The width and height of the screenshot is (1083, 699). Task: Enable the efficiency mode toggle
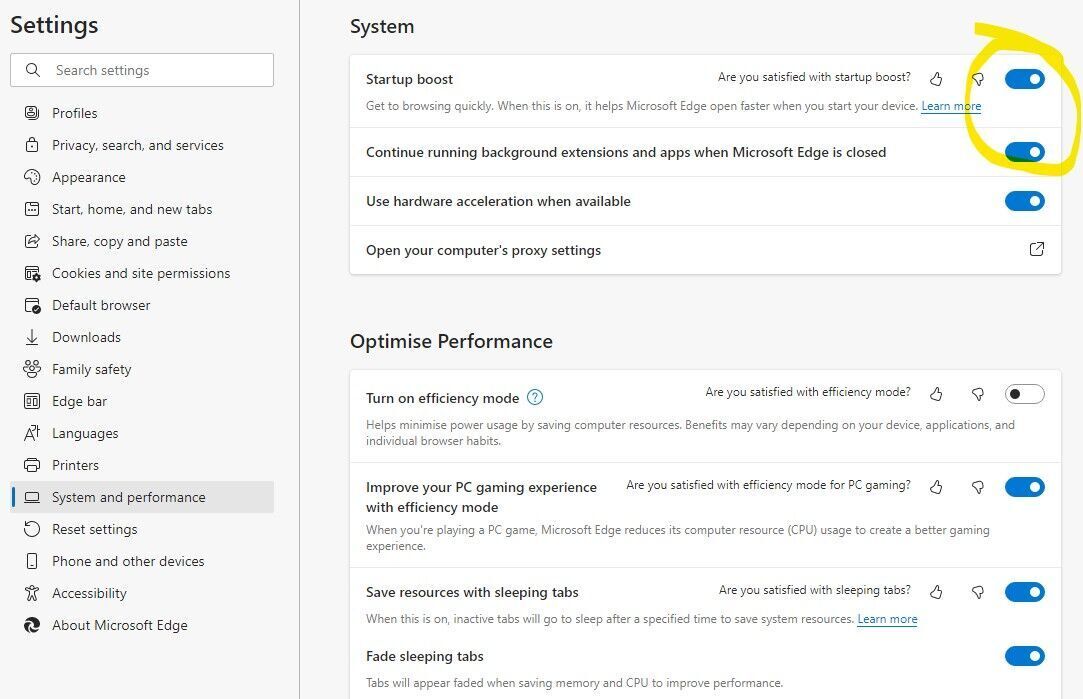point(1024,394)
